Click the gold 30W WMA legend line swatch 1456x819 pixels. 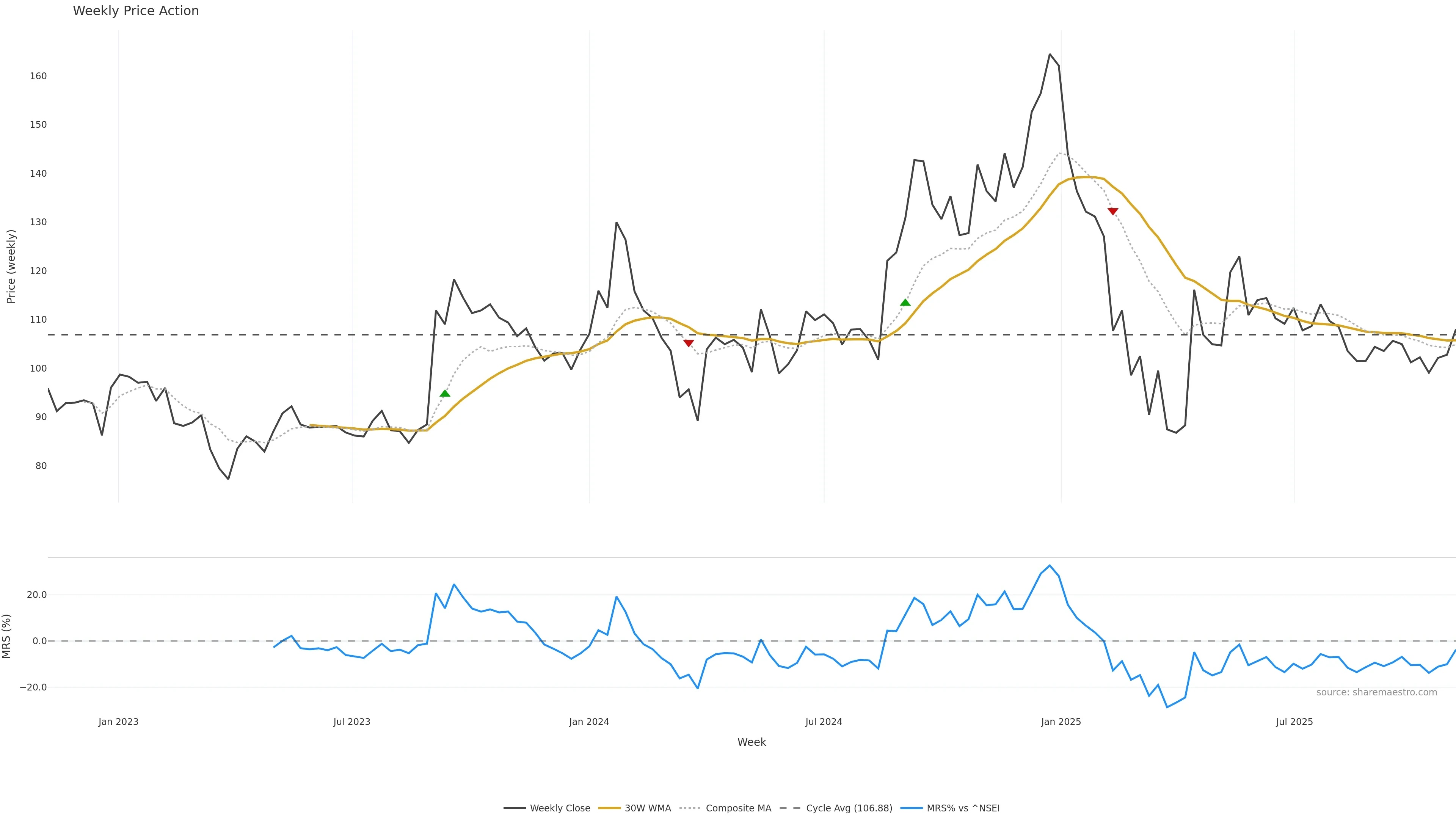coord(609,808)
